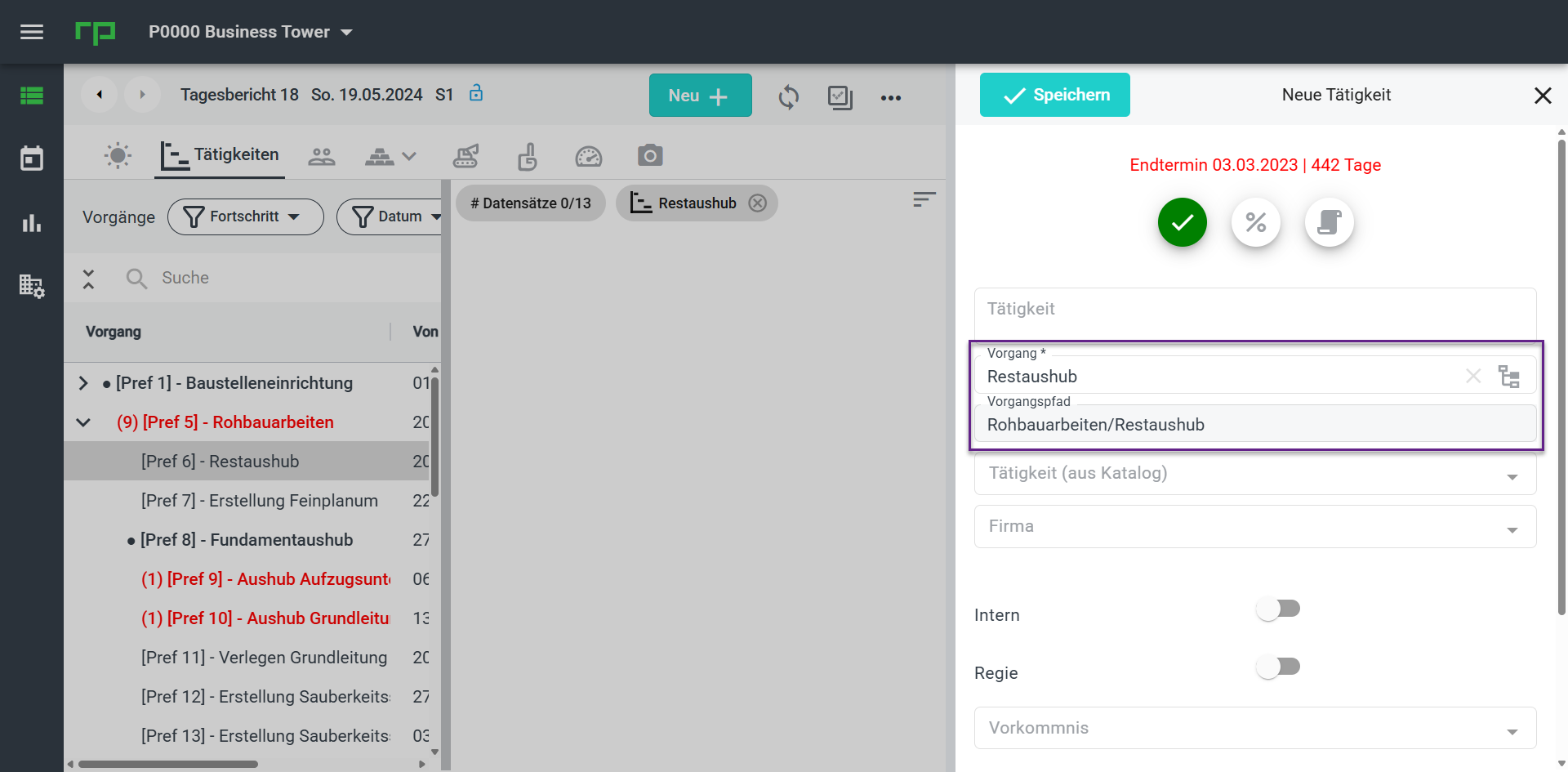Remove the Restaushub filter chip

click(x=758, y=203)
